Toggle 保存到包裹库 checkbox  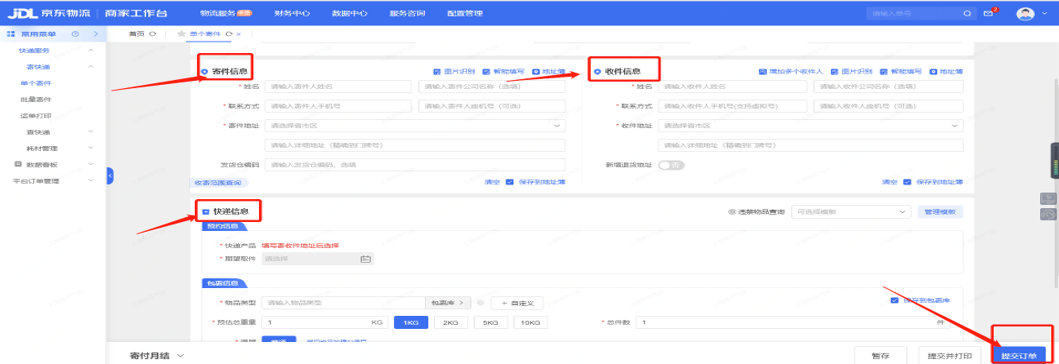(x=895, y=300)
